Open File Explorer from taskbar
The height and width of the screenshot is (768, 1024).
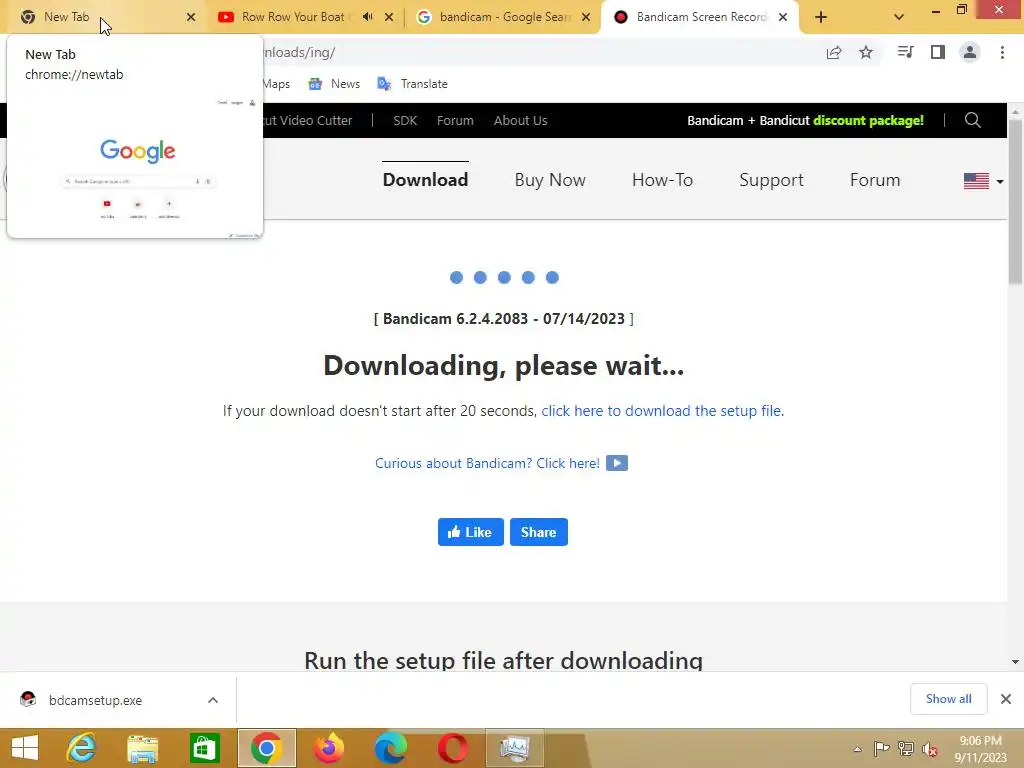[x=142, y=748]
